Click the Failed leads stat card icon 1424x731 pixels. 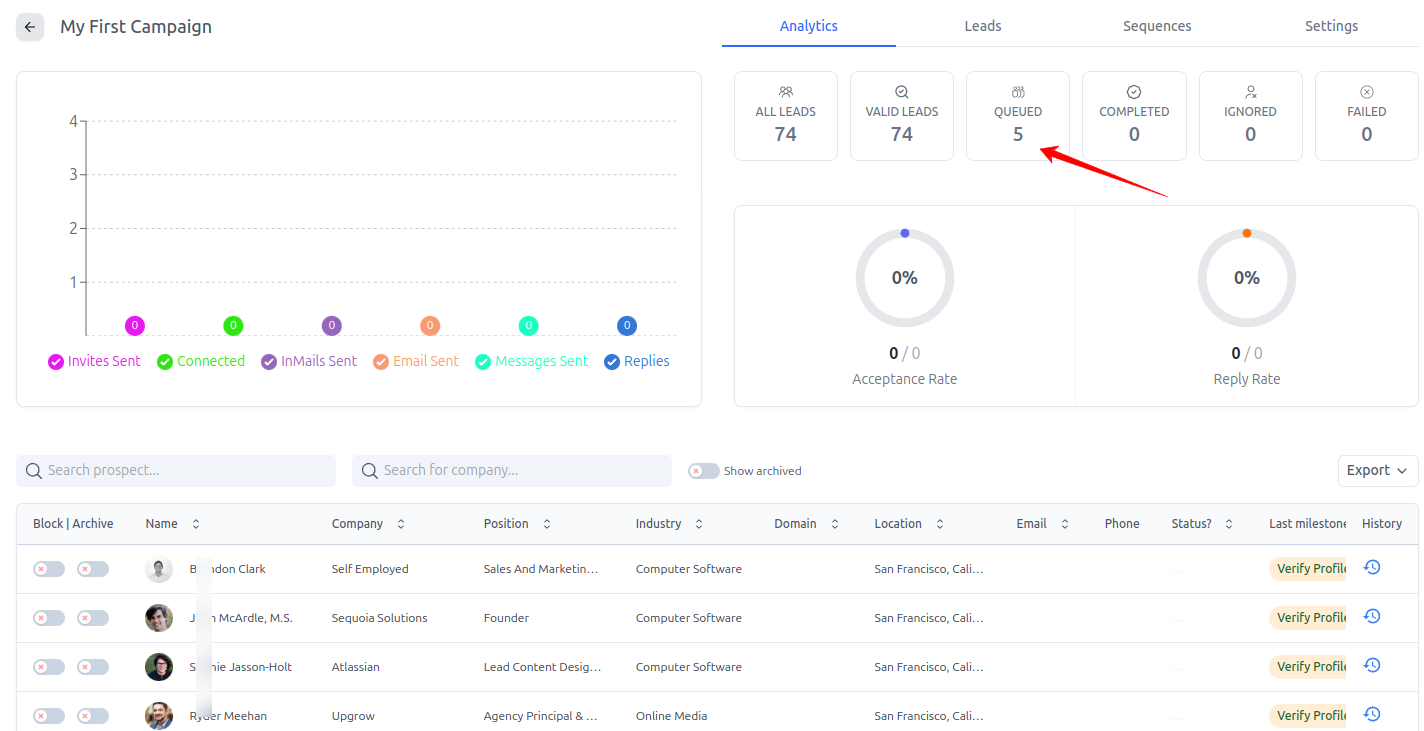pyautogui.click(x=1366, y=92)
